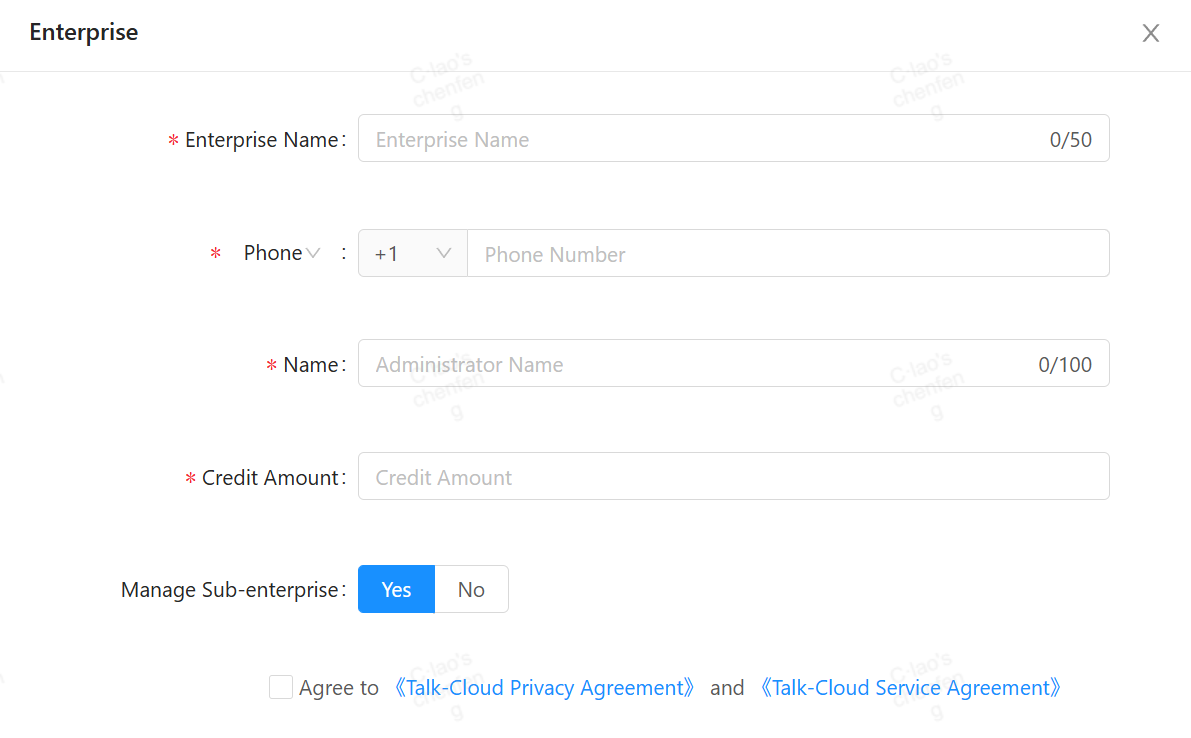1191x738 pixels.
Task: Choose No for Manage Sub-enterprise
Action: [471, 589]
